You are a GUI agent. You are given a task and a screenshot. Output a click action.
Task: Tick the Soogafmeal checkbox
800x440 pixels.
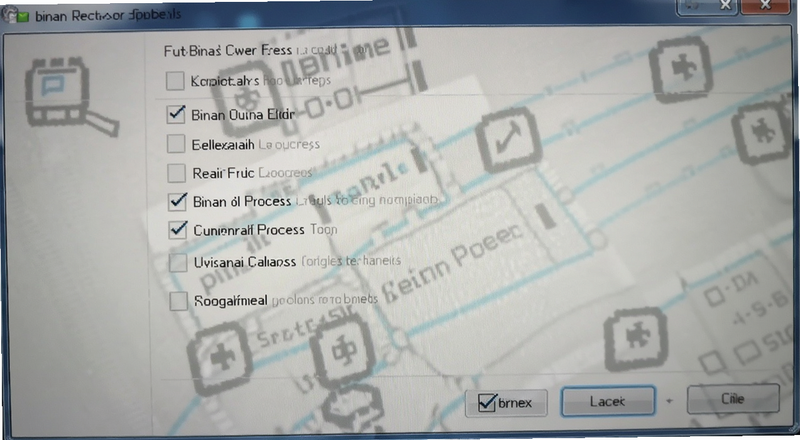point(178,301)
